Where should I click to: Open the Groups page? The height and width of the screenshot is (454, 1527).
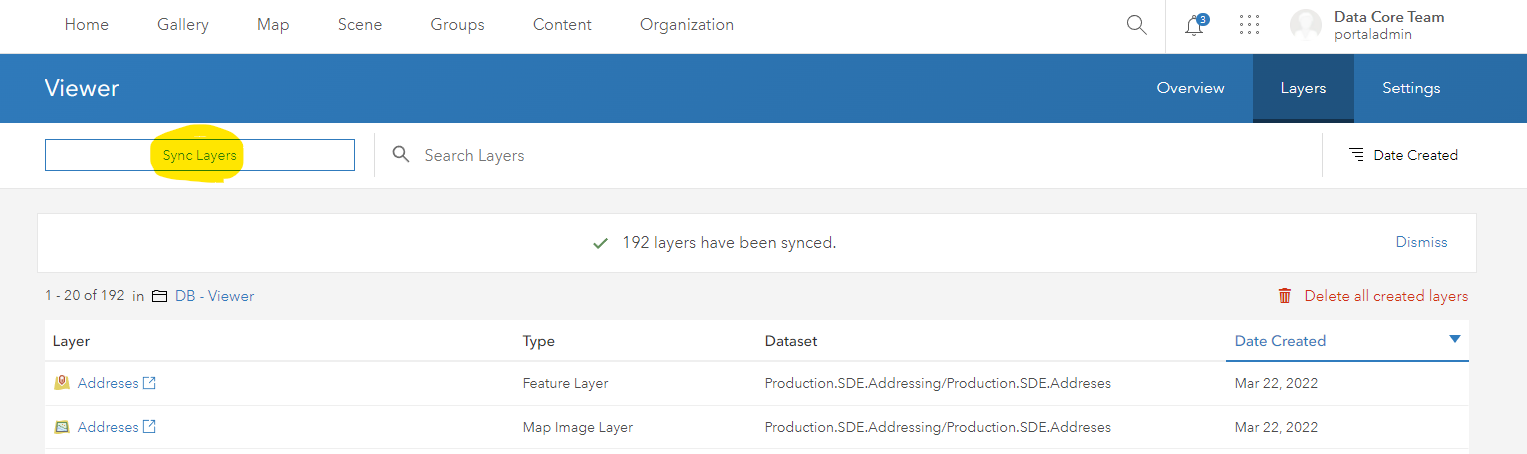[x=458, y=25]
